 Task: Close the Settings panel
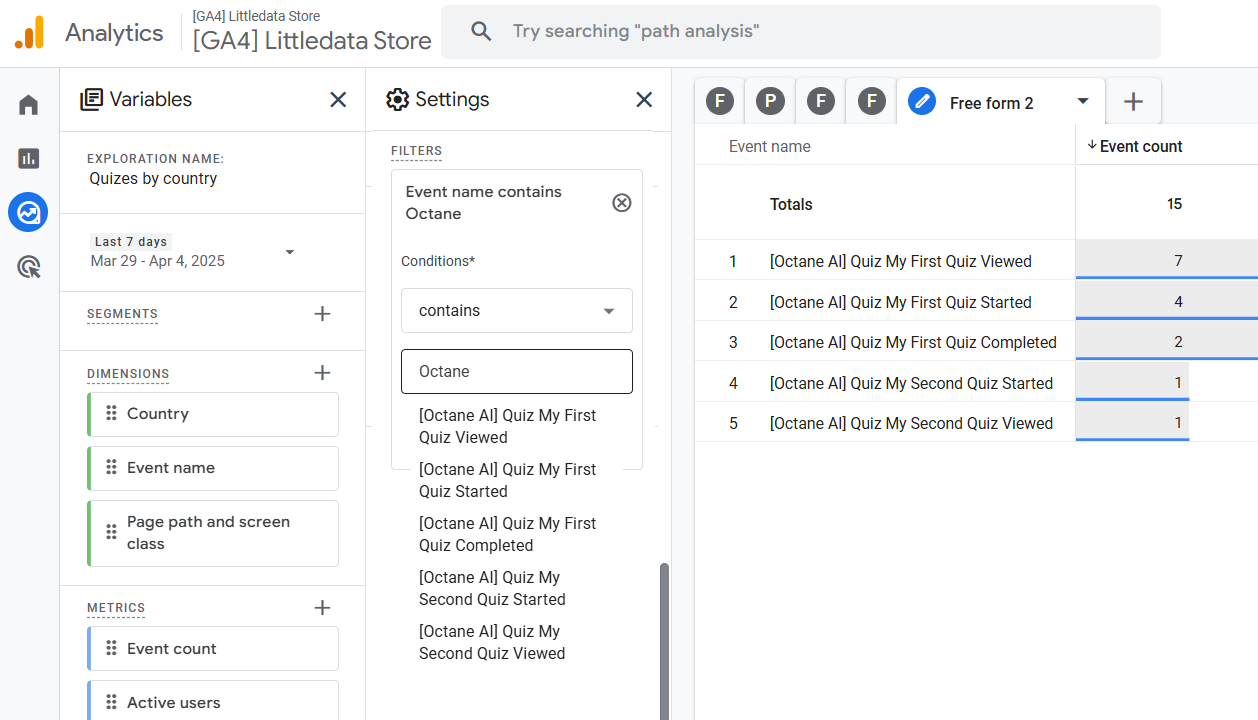pos(644,99)
